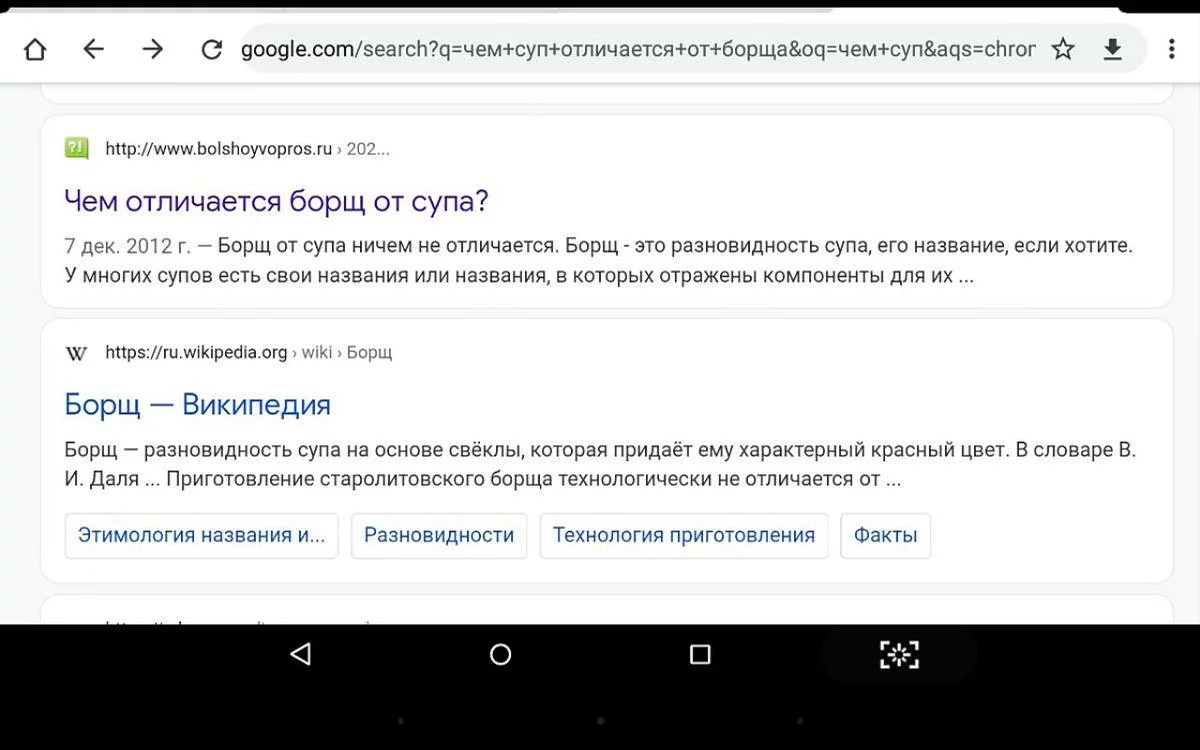Image resolution: width=1200 pixels, height=750 pixels.
Task: Open the "Борщ — Википедия" result
Action: (197, 404)
